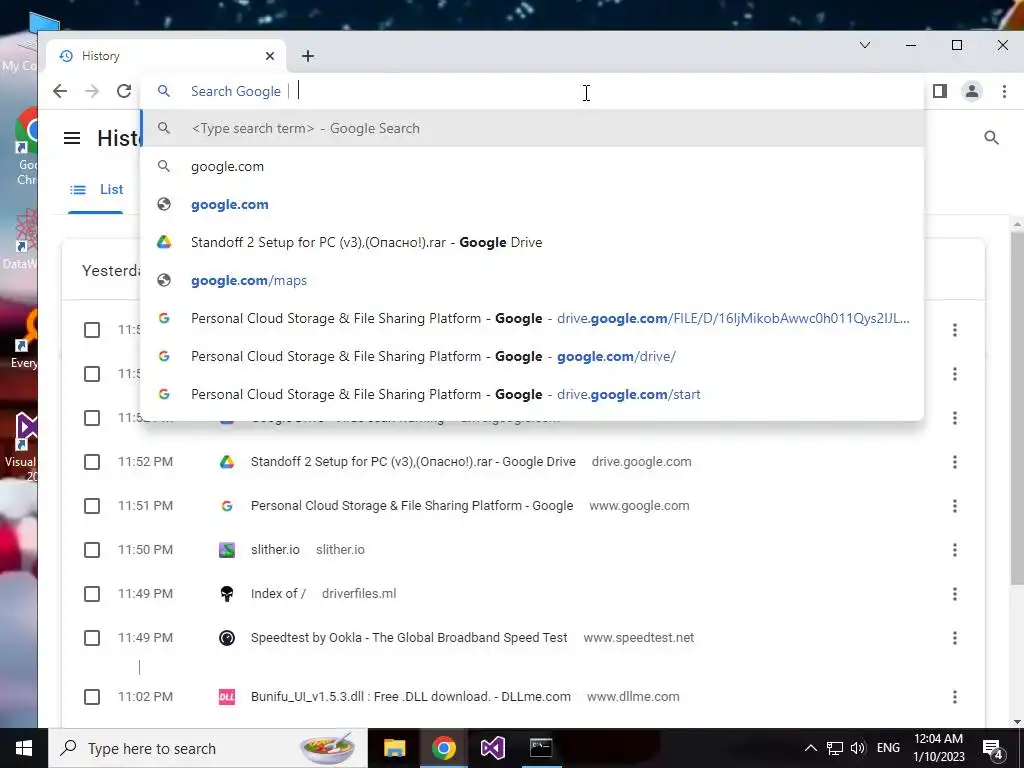Click the DLLme pink favicon
This screenshot has height=768, width=1024.
tap(227, 697)
